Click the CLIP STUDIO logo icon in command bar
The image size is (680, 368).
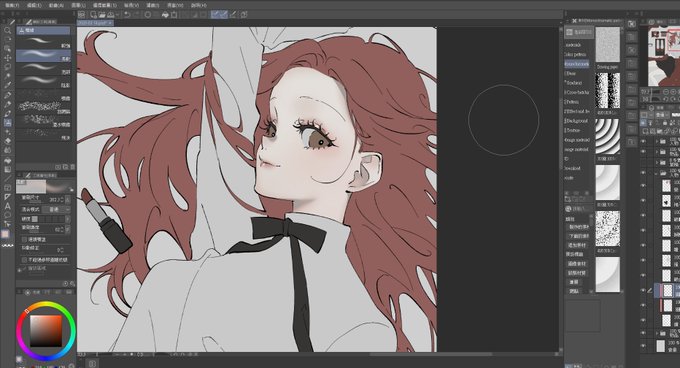[82, 15]
